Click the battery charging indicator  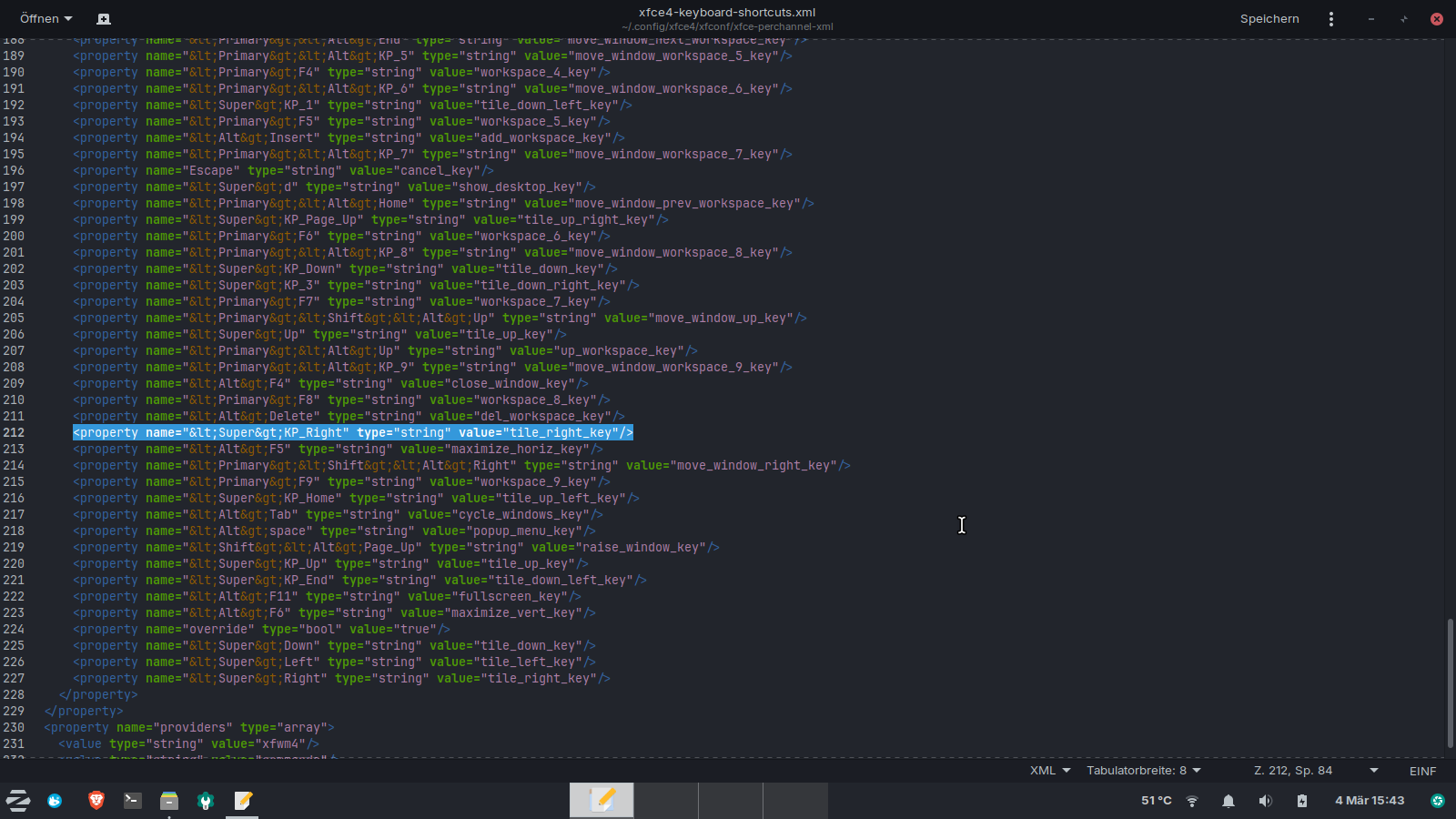[1301, 801]
